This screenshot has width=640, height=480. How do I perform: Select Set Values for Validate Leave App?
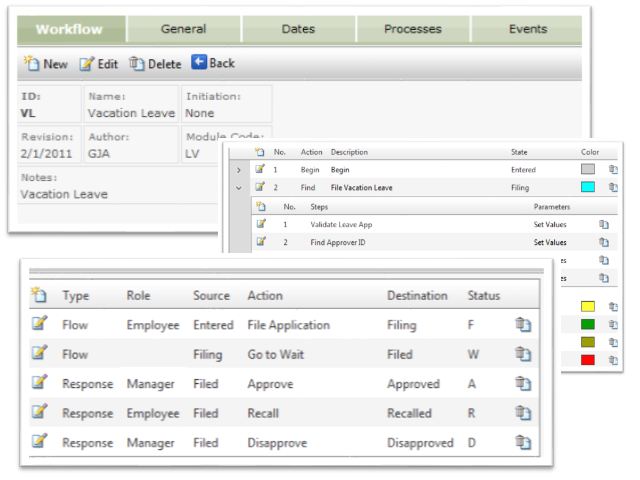tap(550, 224)
